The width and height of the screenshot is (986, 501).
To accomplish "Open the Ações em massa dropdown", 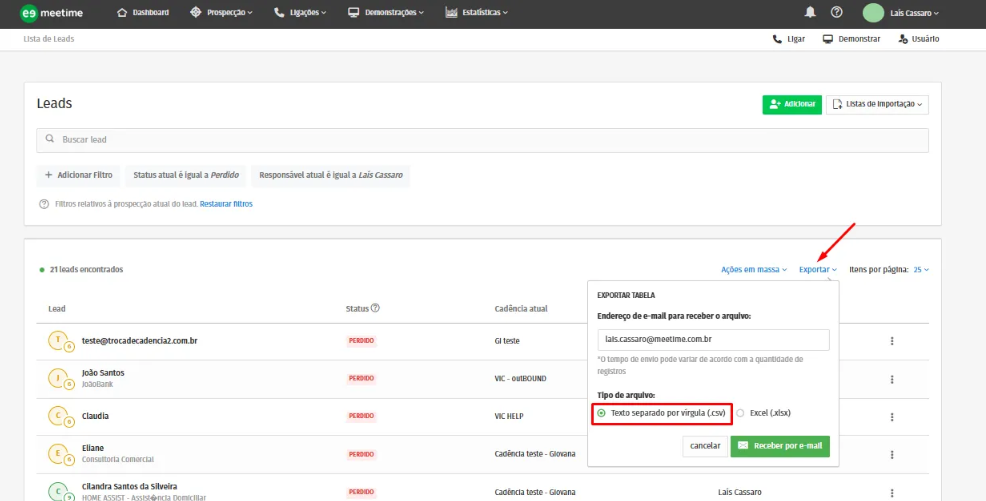I will [x=754, y=270].
